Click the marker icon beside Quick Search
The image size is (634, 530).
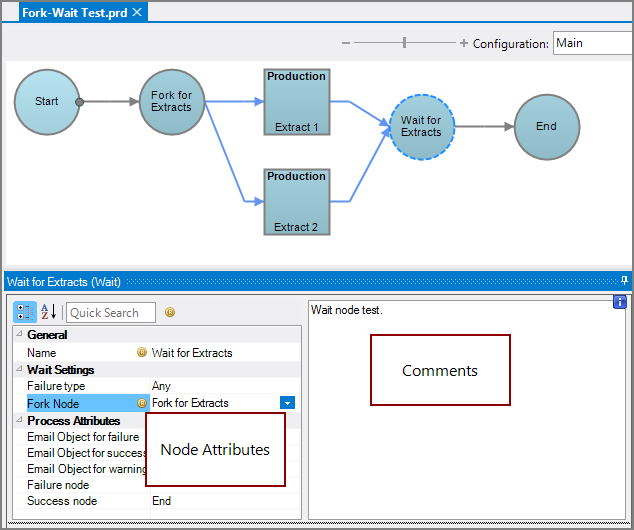pyautogui.click(x=170, y=313)
